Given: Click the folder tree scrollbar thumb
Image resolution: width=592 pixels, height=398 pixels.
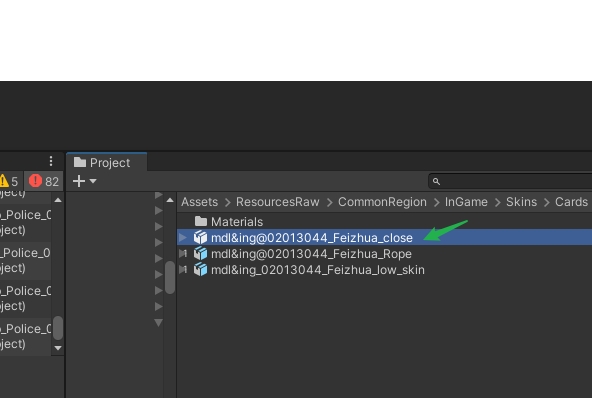Looking at the screenshot, I should pos(170,278).
